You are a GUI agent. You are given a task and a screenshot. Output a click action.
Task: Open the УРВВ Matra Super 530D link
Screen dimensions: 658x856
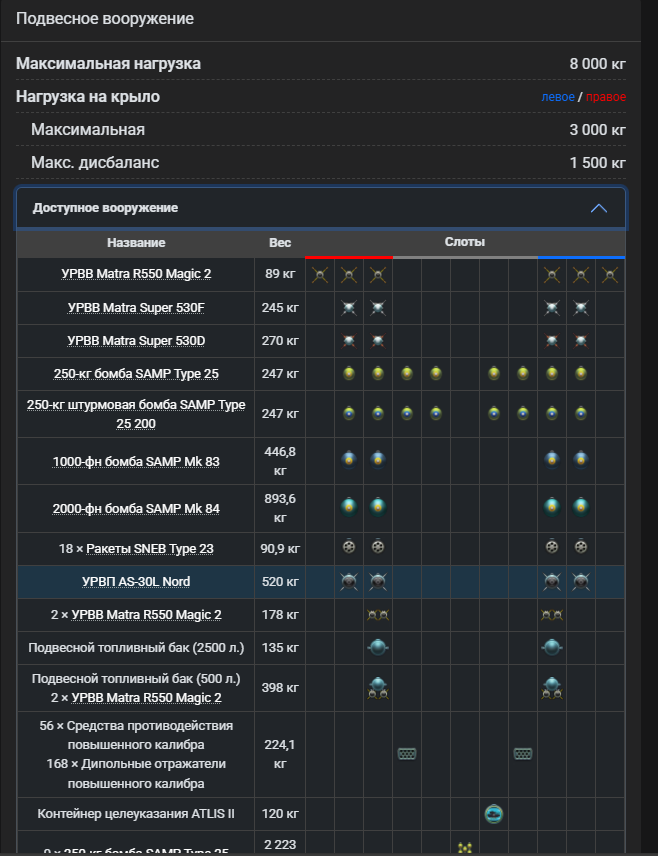[136, 341]
